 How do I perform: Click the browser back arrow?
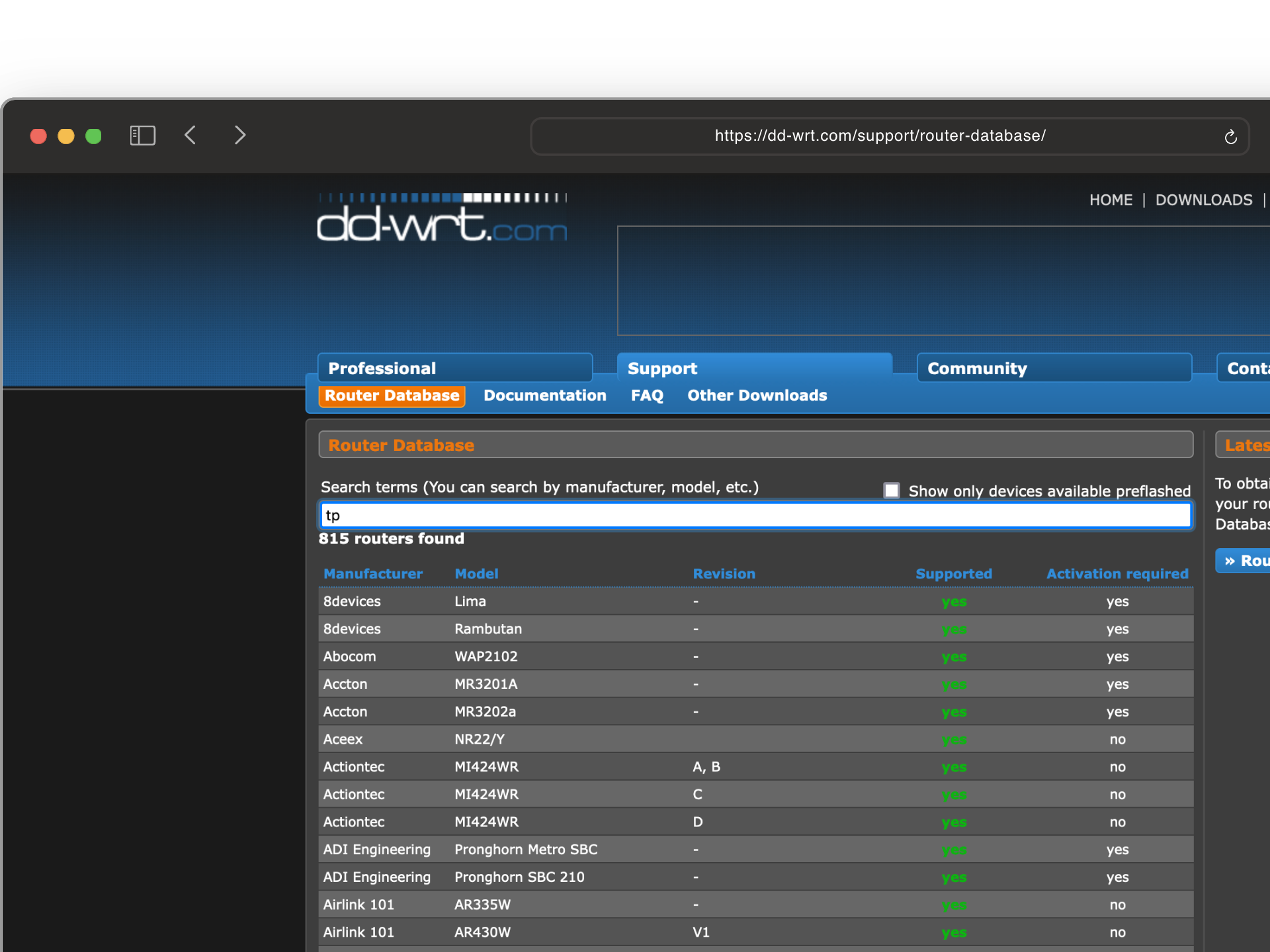190,136
